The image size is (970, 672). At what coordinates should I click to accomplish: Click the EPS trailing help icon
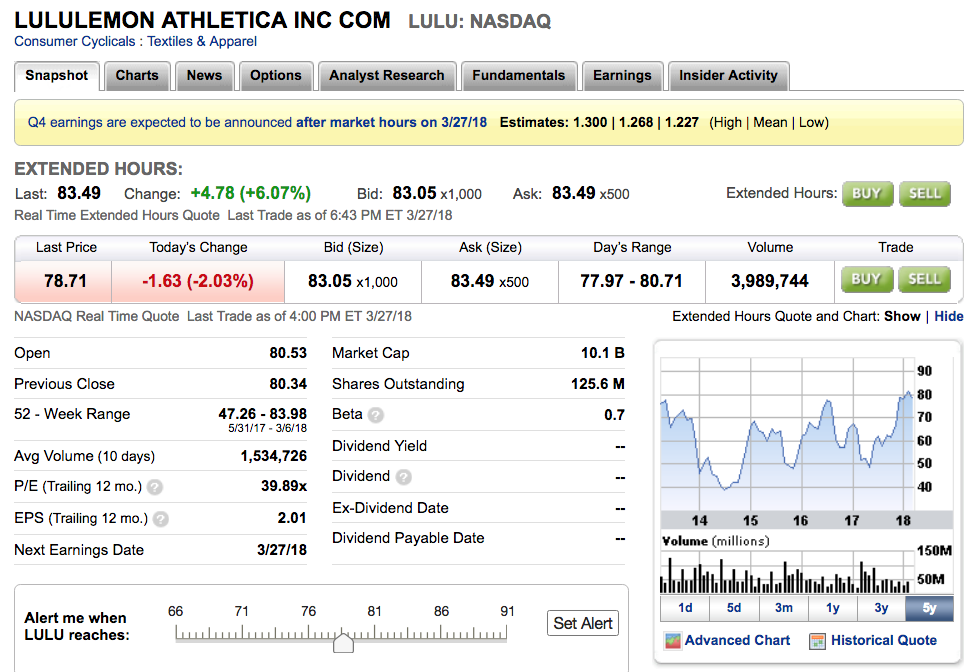160,519
